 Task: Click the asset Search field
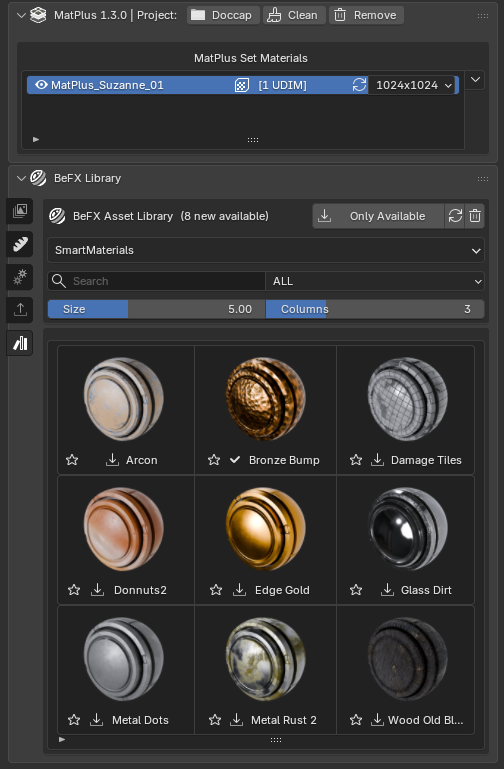[x=156, y=281]
